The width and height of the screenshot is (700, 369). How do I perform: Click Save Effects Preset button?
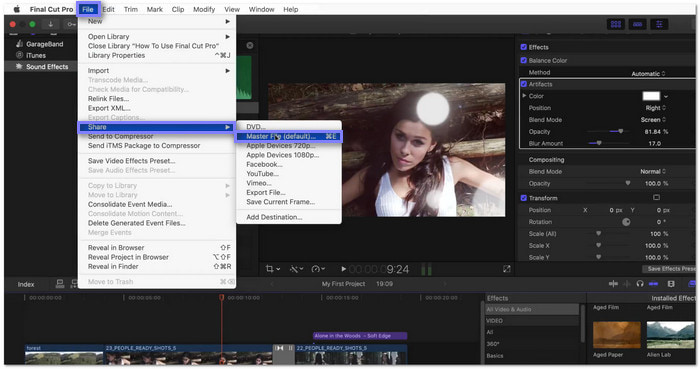(669, 269)
